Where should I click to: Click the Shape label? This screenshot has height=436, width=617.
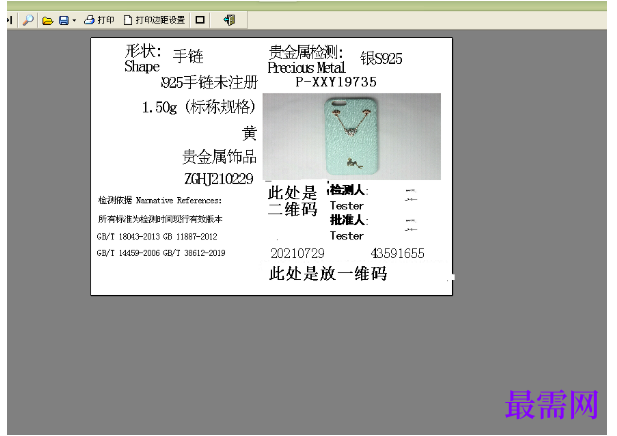142,67
